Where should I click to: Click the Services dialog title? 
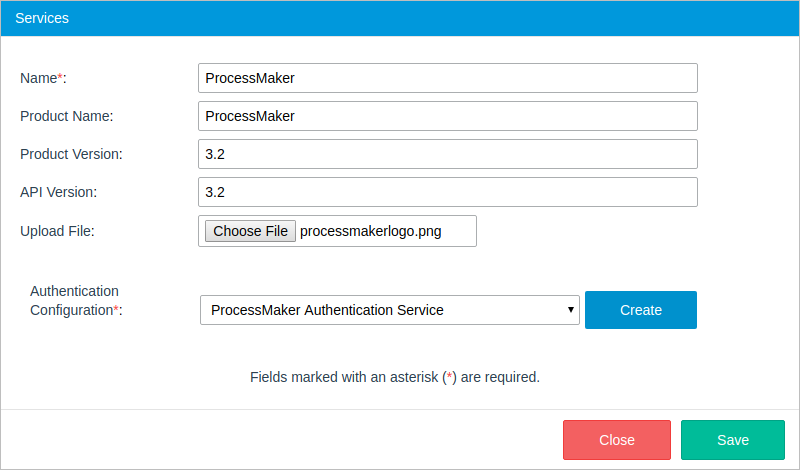(42, 19)
